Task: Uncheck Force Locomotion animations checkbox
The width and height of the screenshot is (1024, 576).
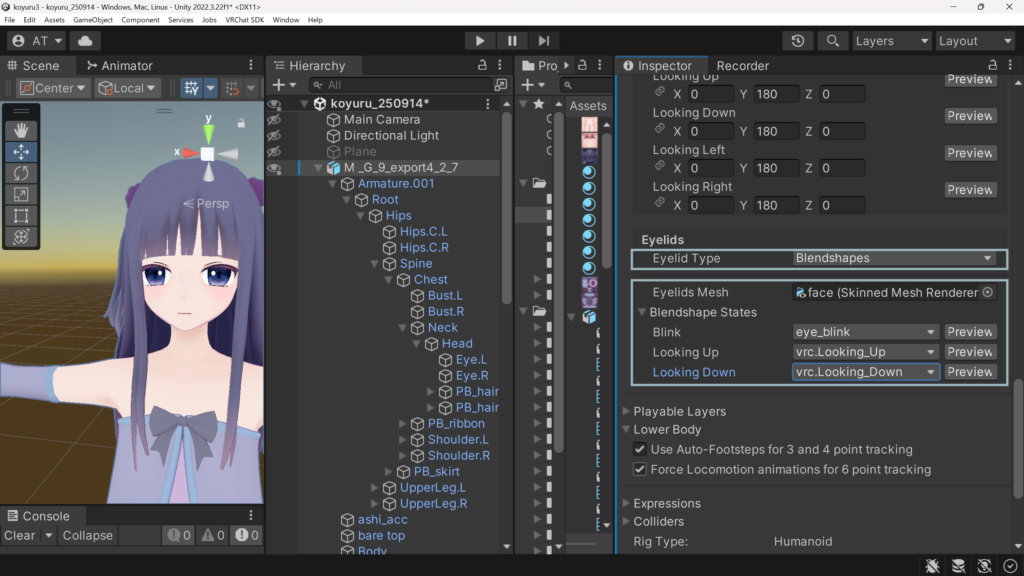Action: pos(640,469)
